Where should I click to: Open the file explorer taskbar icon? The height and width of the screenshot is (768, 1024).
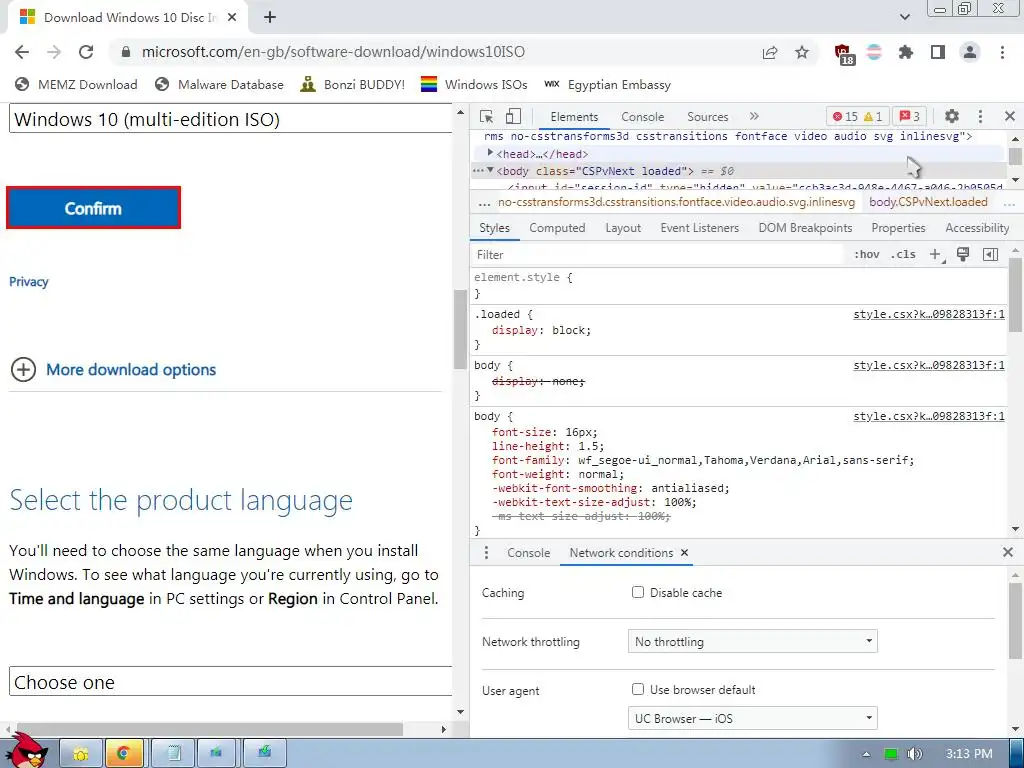(82, 753)
